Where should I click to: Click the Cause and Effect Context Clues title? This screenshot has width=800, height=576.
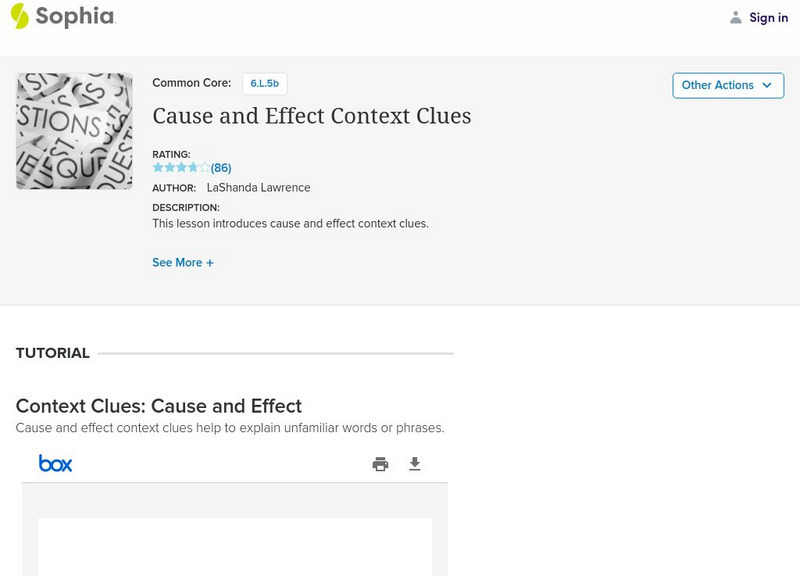(x=312, y=116)
